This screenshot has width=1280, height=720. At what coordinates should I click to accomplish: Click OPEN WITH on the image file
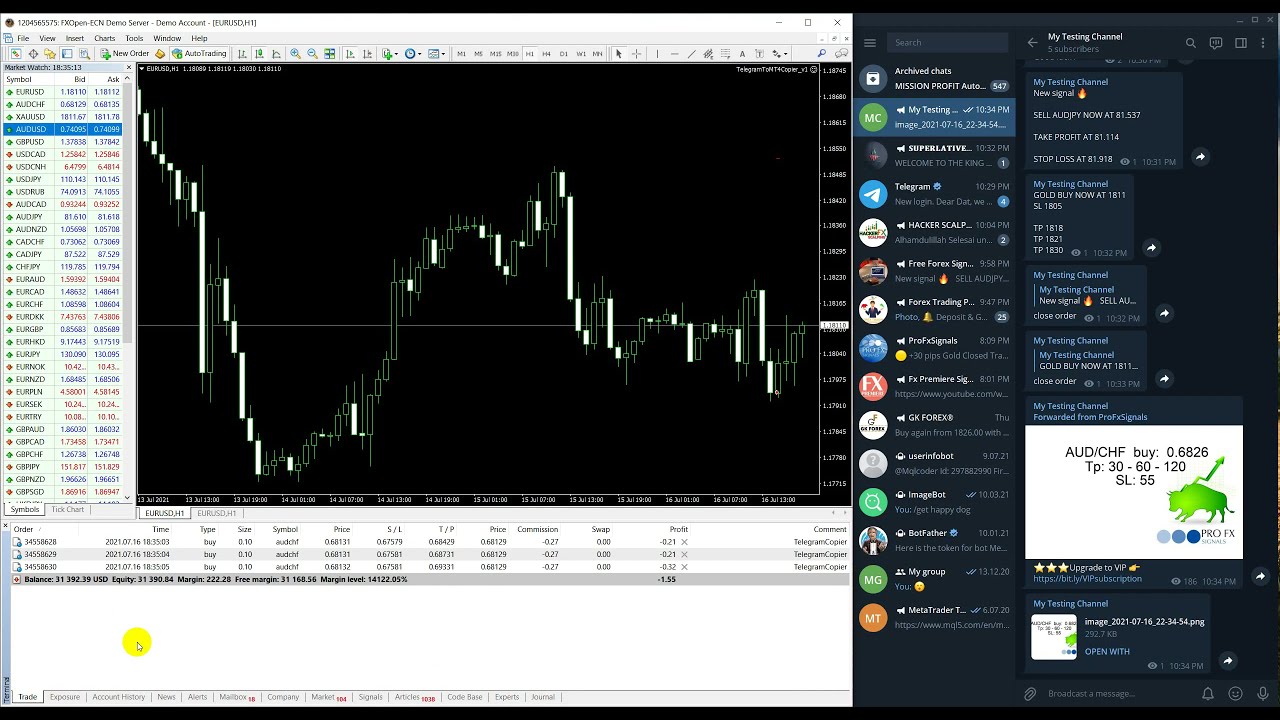pyautogui.click(x=1107, y=652)
